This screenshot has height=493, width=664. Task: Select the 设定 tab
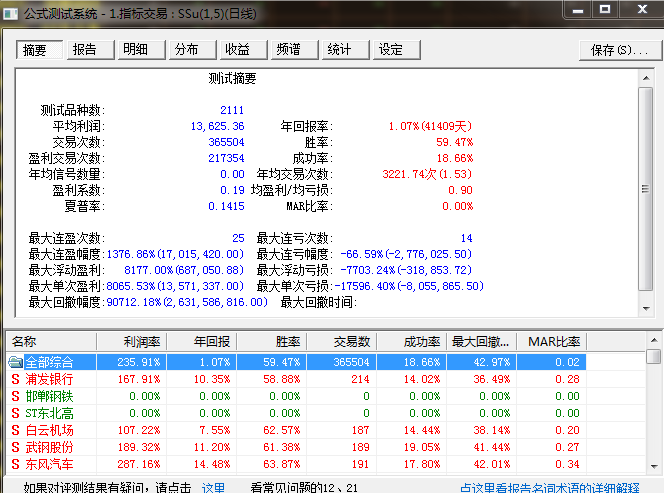(x=390, y=50)
